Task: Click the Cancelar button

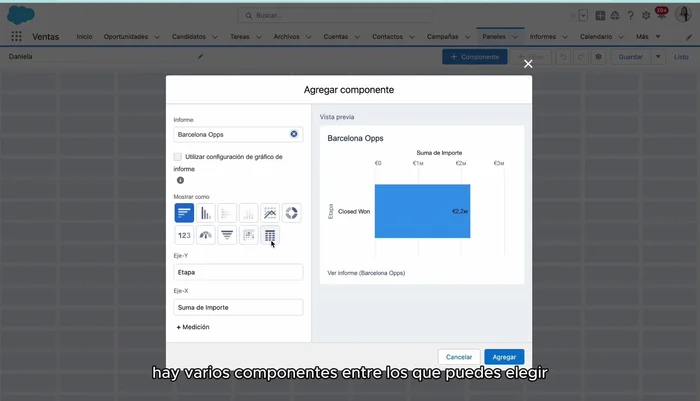Action: pos(459,357)
